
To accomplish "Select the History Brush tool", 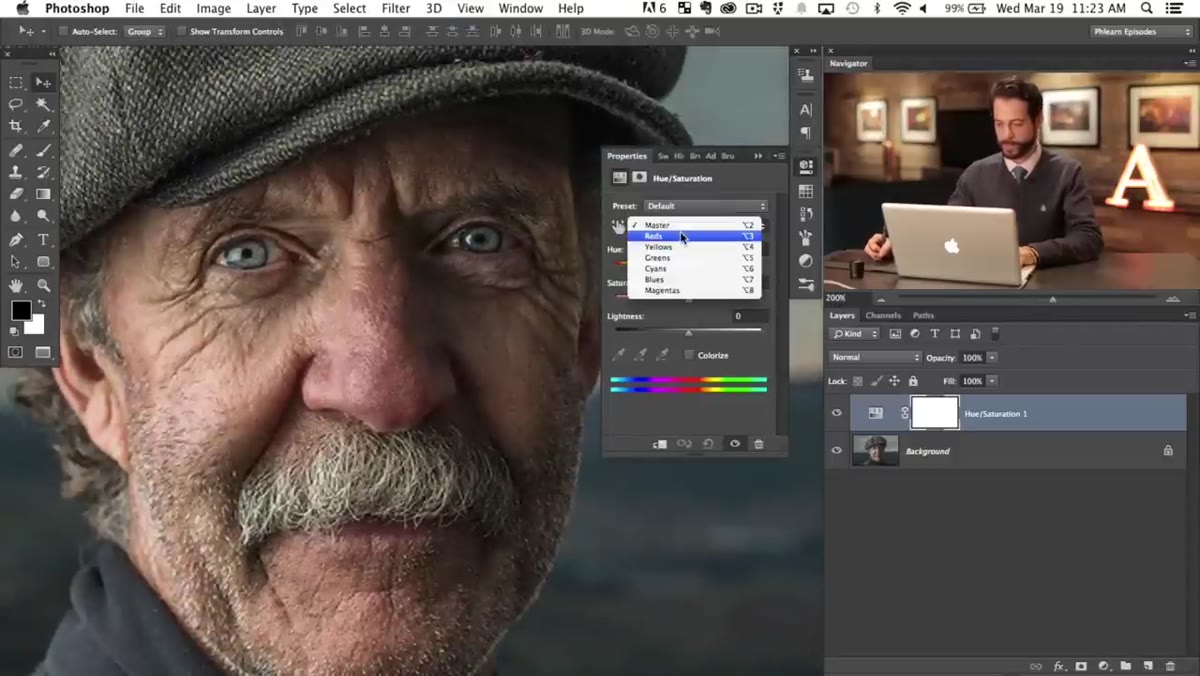I will tap(43, 172).
